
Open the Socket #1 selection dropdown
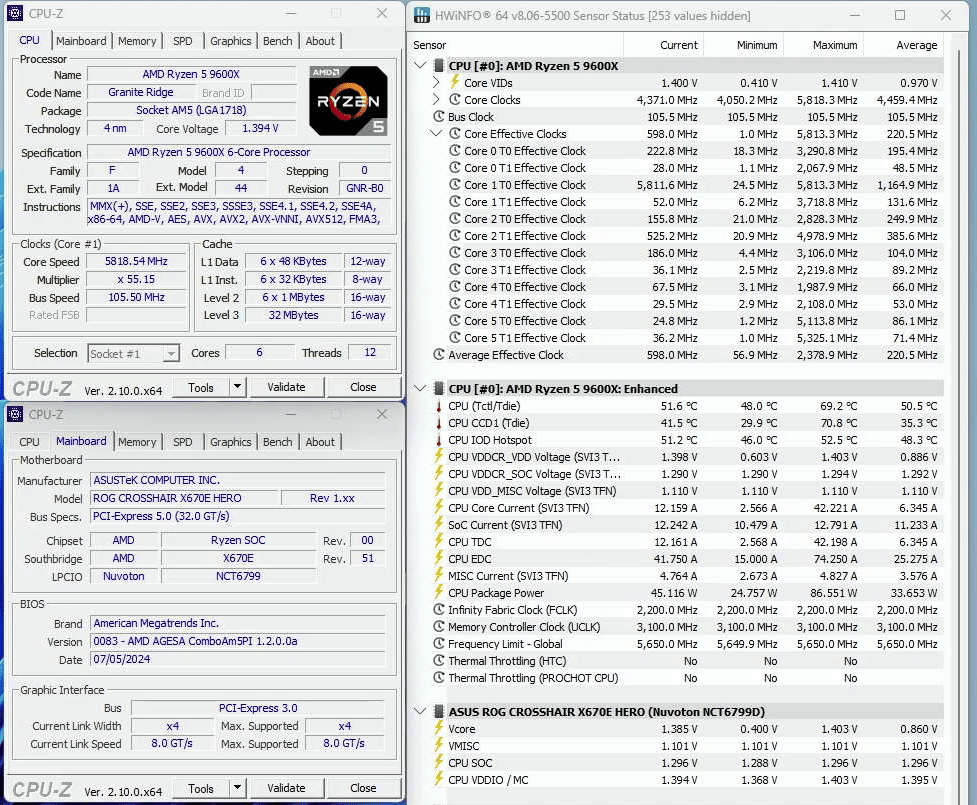171,353
